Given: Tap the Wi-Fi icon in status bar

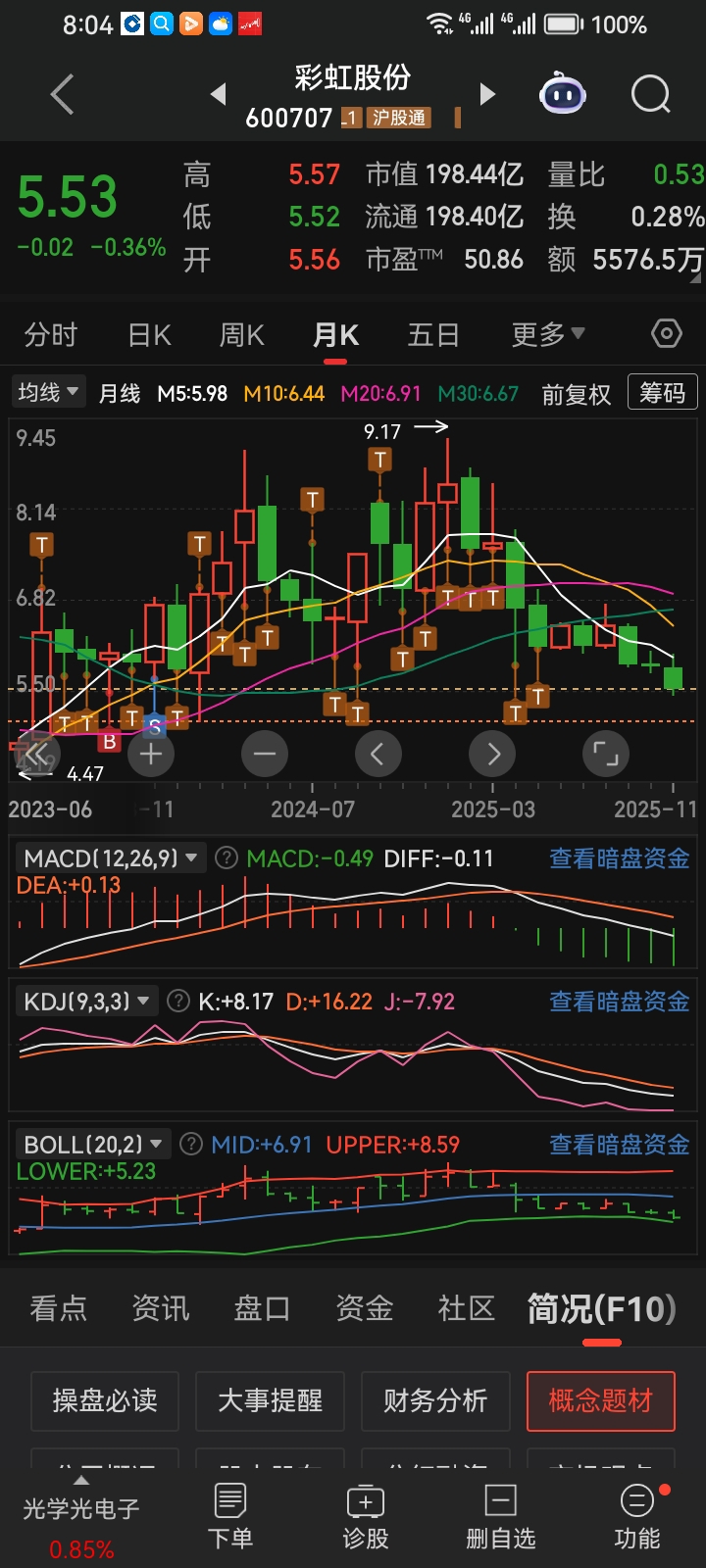Looking at the screenshot, I should 440,24.
